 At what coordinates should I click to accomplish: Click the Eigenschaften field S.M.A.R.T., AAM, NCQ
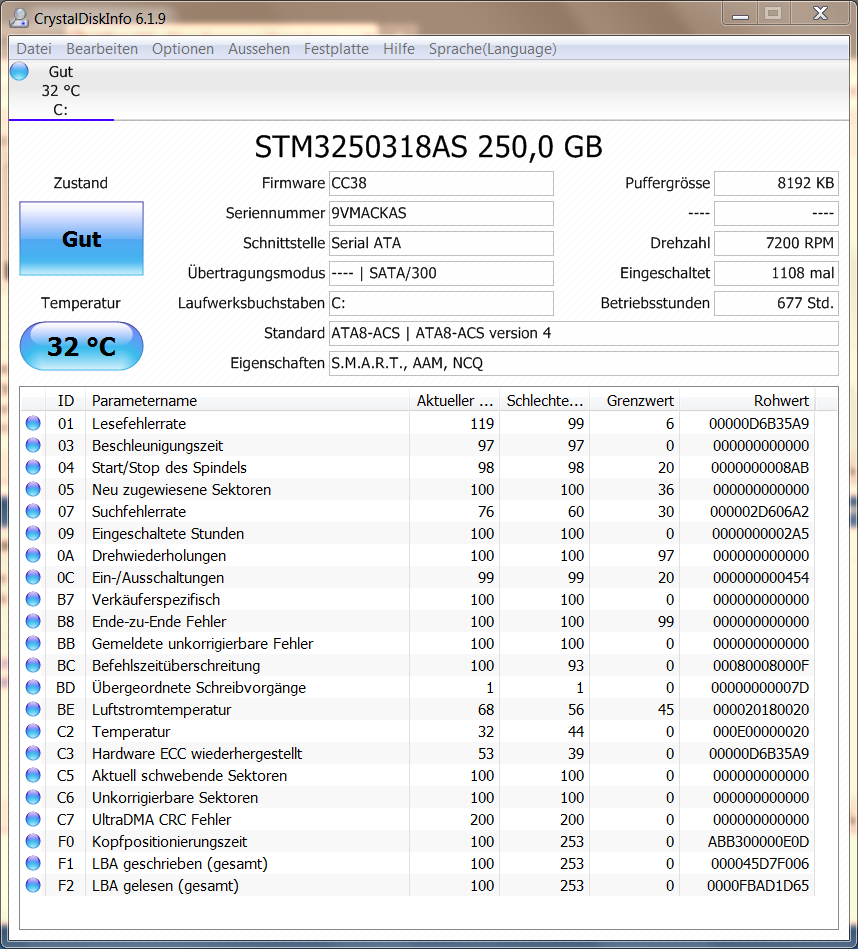[x=583, y=363]
